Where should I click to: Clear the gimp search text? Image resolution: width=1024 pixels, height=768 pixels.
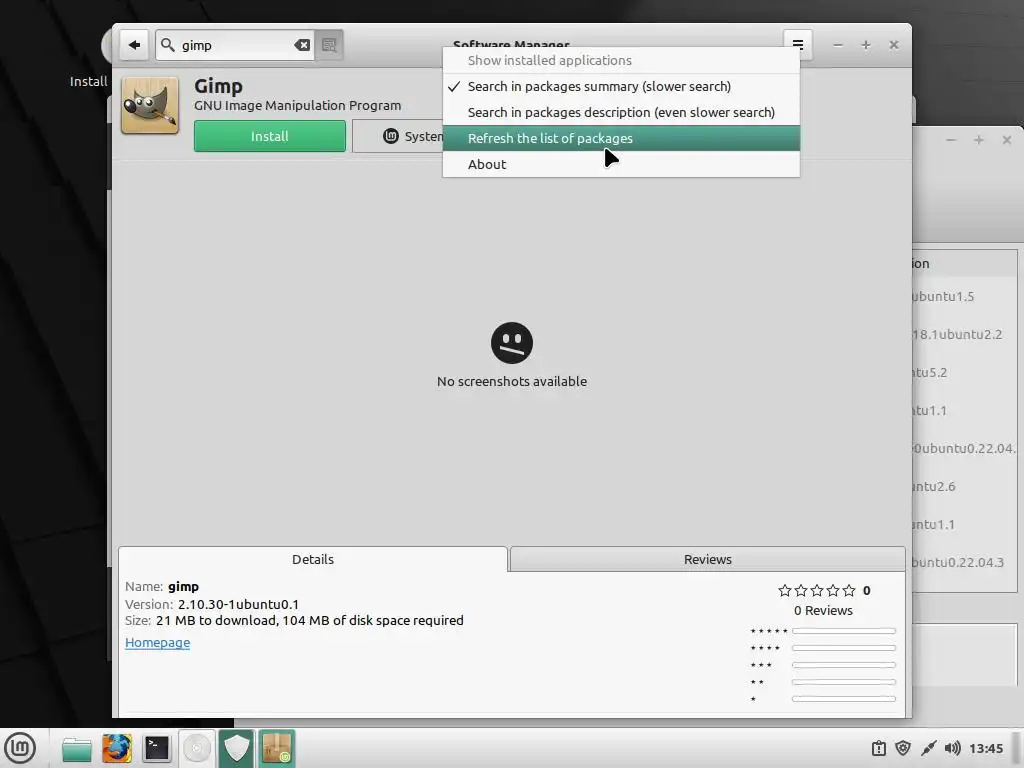[x=302, y=45]
